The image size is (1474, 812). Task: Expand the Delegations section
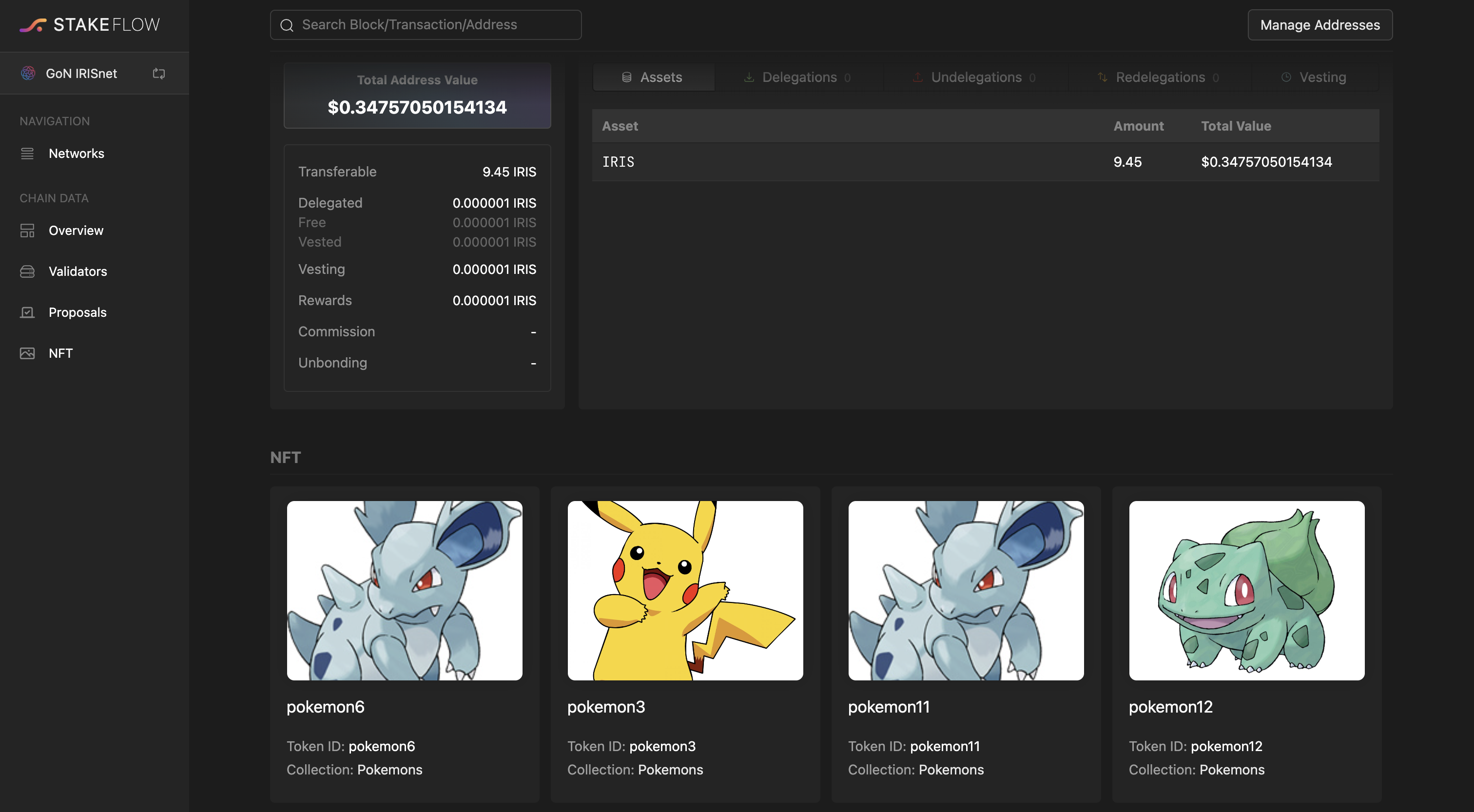click(x=799, y=77)
